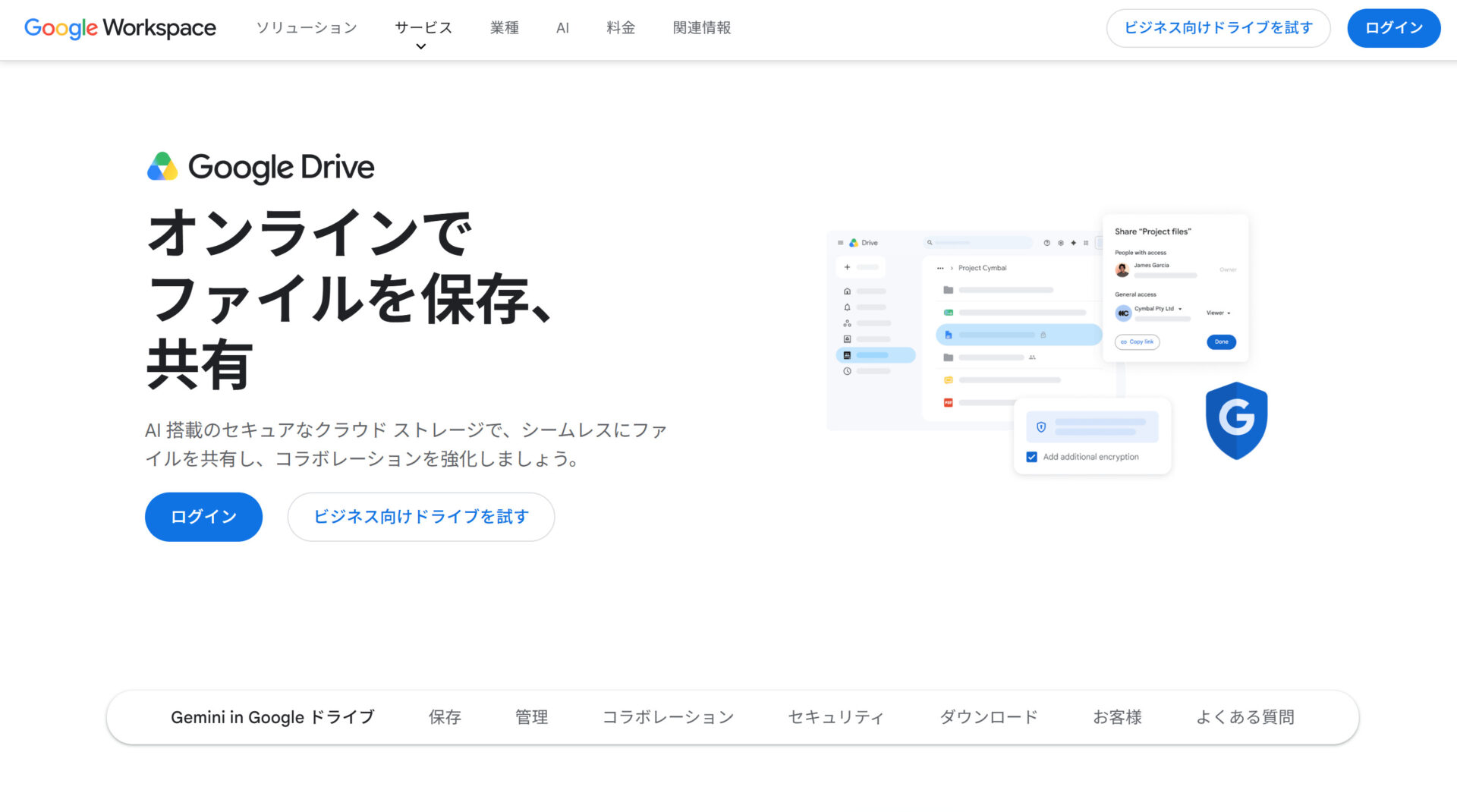Open the ソリューション menu
1457x812 pixels.
(307, 28)
